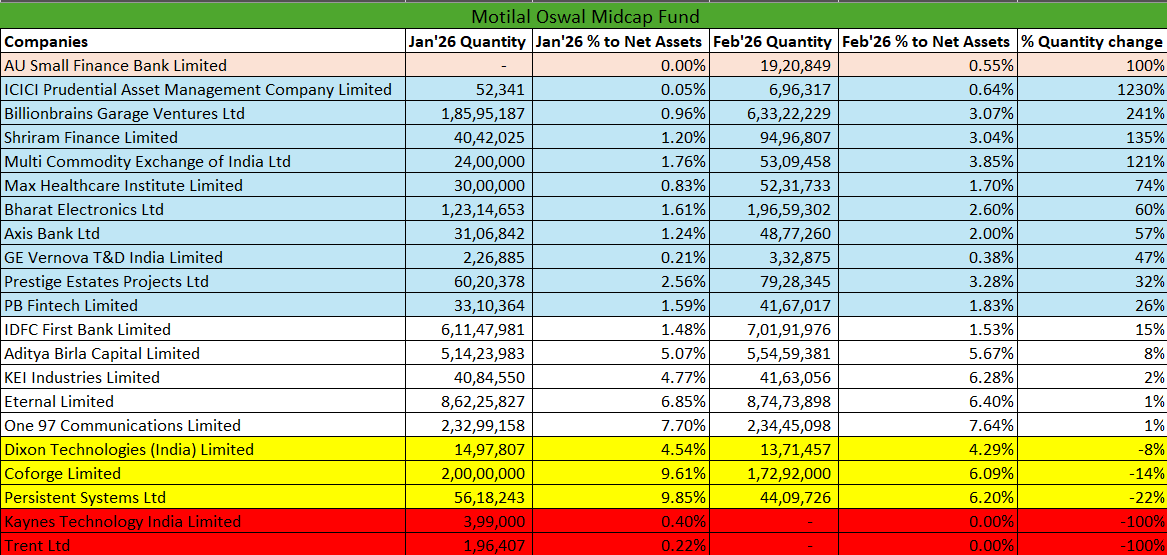Select the AU Small Finance Bank Limited cell
This screenshot has height=555, width=1167.
[202, 65]
